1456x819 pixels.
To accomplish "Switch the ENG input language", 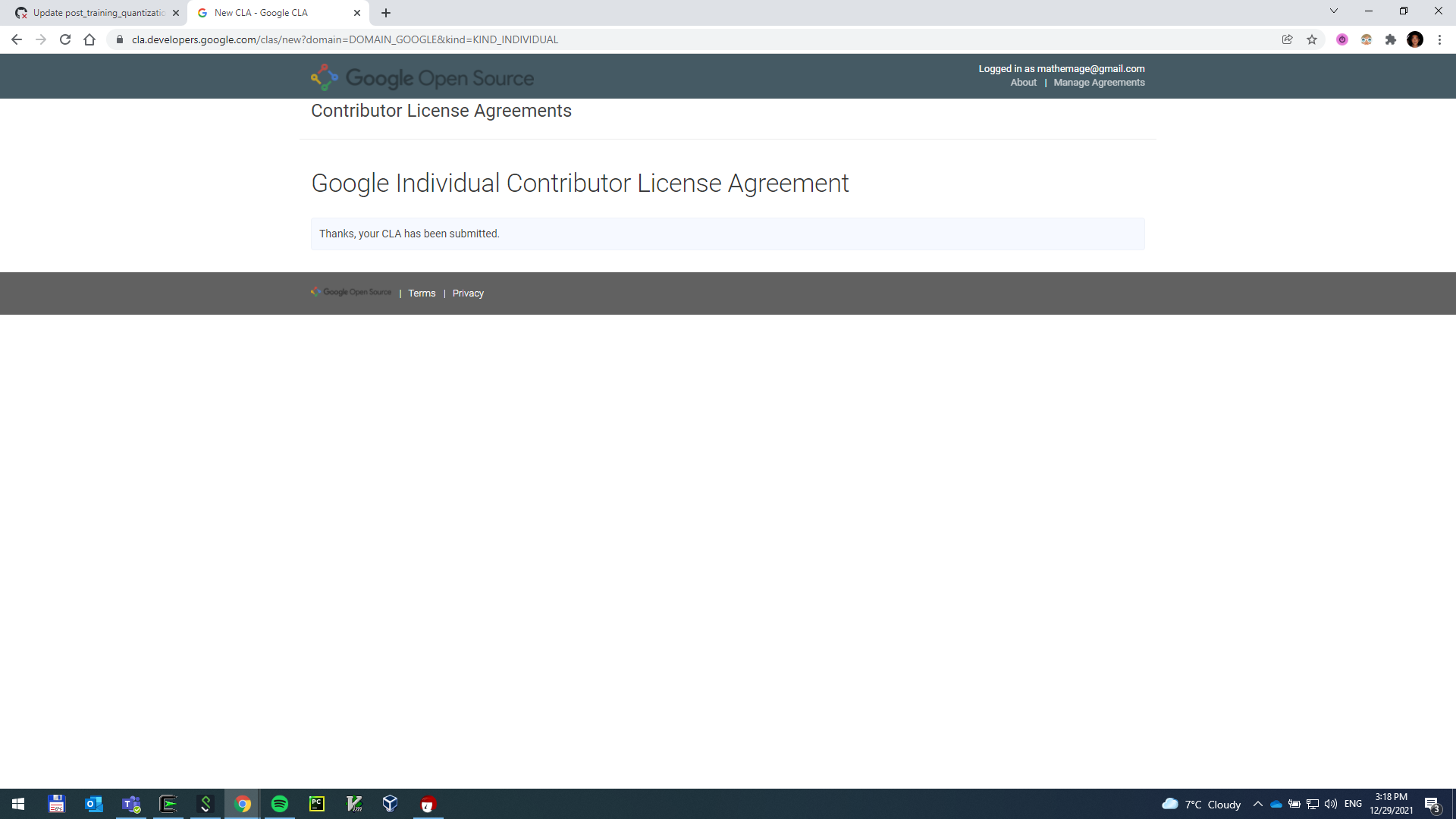I will pyautogui.click(x=1353, y=804).
